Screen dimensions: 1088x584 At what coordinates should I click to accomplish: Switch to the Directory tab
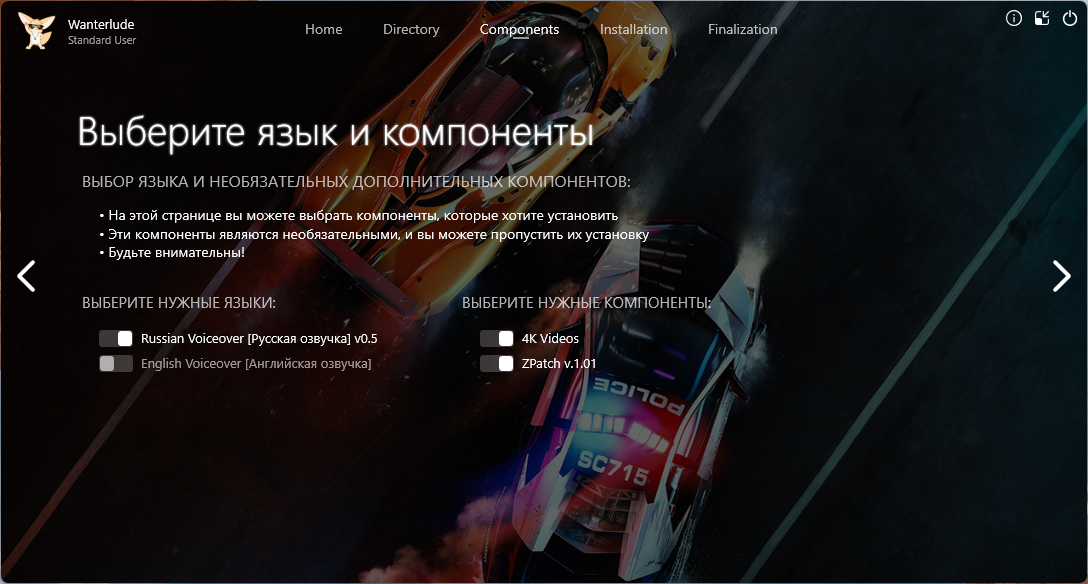pos(411,29)
